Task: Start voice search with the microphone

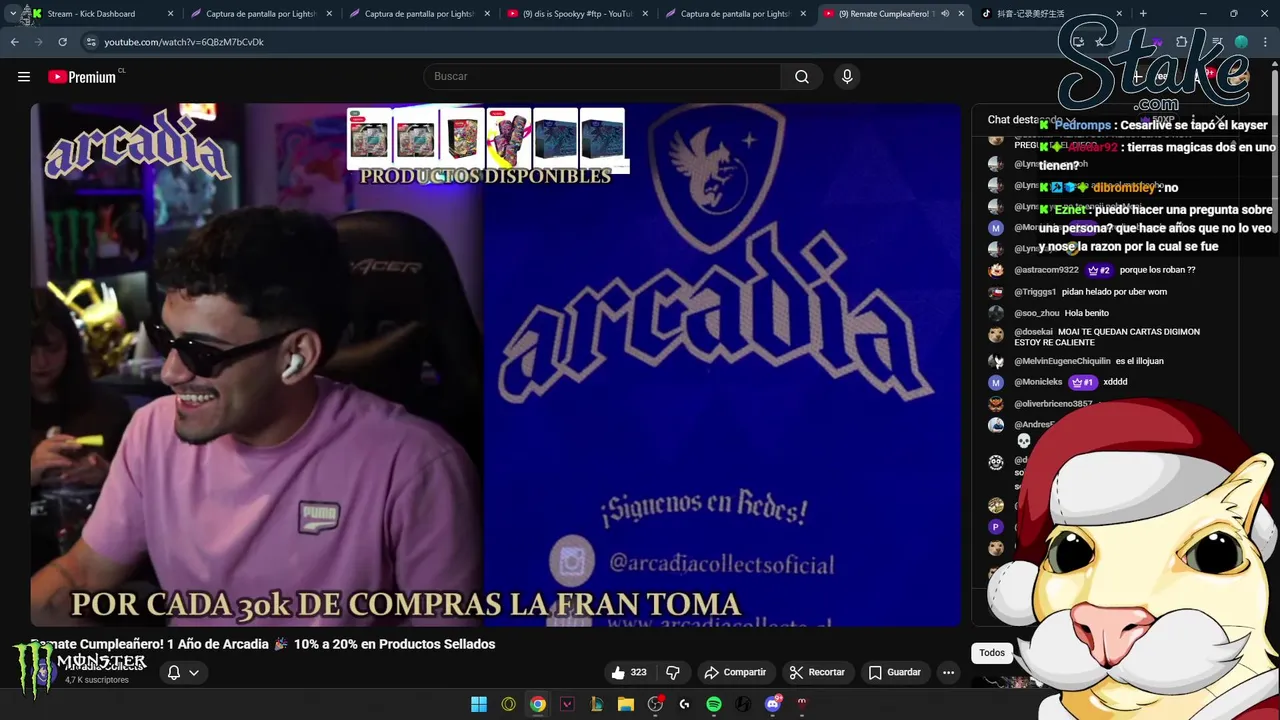Action: [847, 77]
